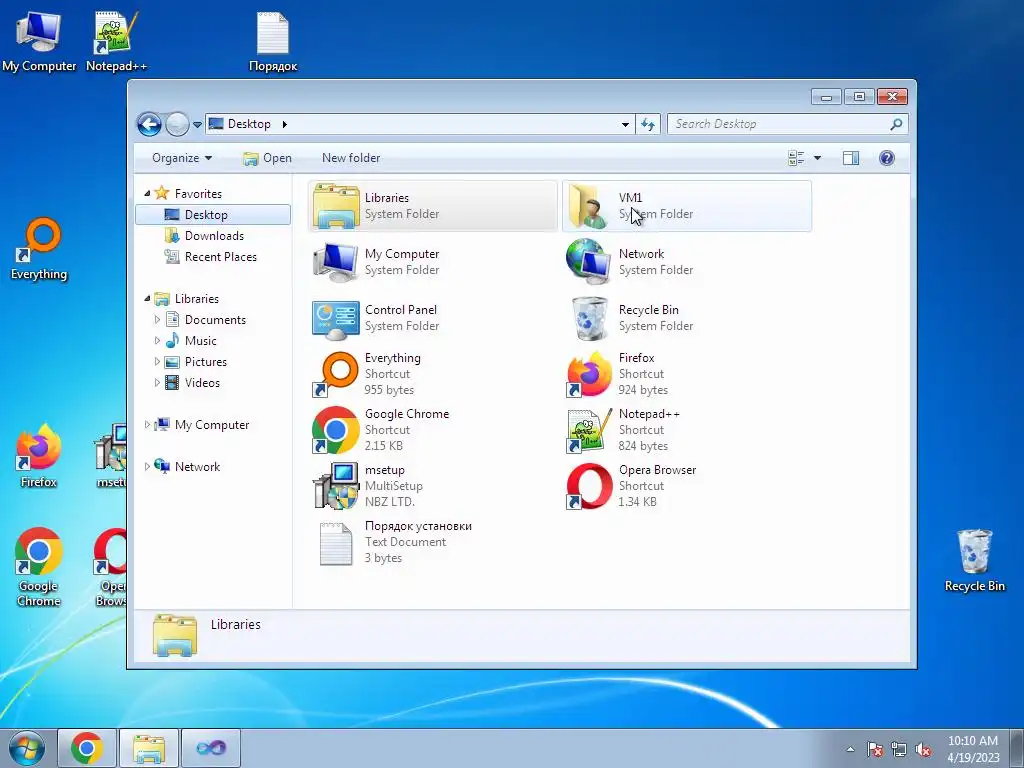Select Порядок установки text document
1024x768 pixels.
pos(336,543)
